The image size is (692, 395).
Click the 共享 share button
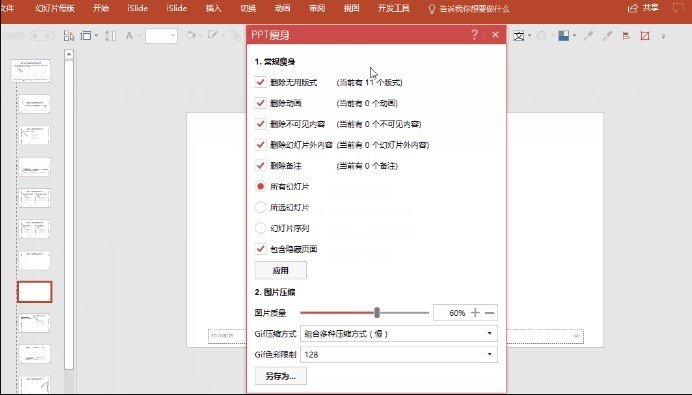click(643, 8)
